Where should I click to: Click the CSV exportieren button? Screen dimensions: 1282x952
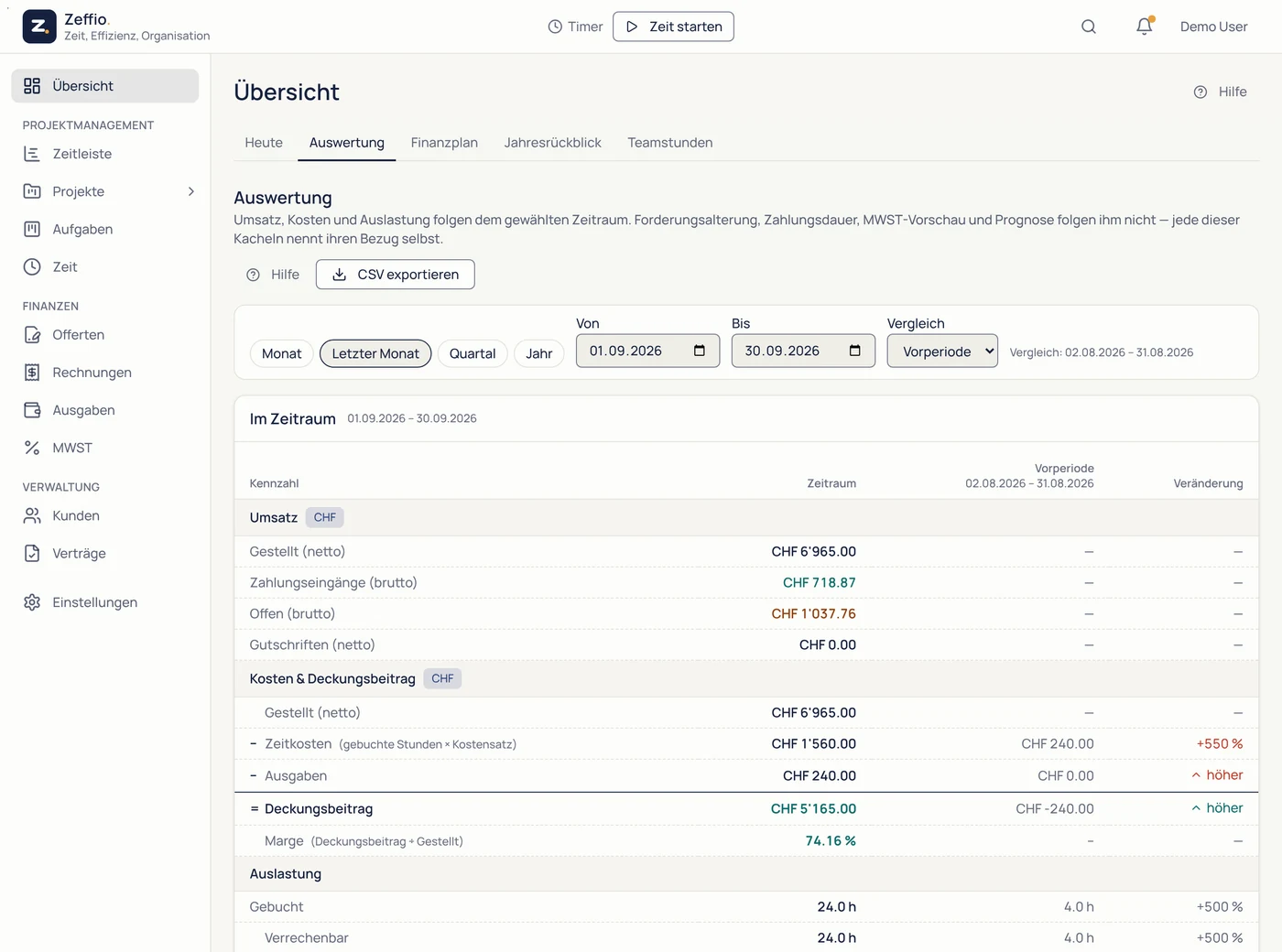click(x=396, y=275)
